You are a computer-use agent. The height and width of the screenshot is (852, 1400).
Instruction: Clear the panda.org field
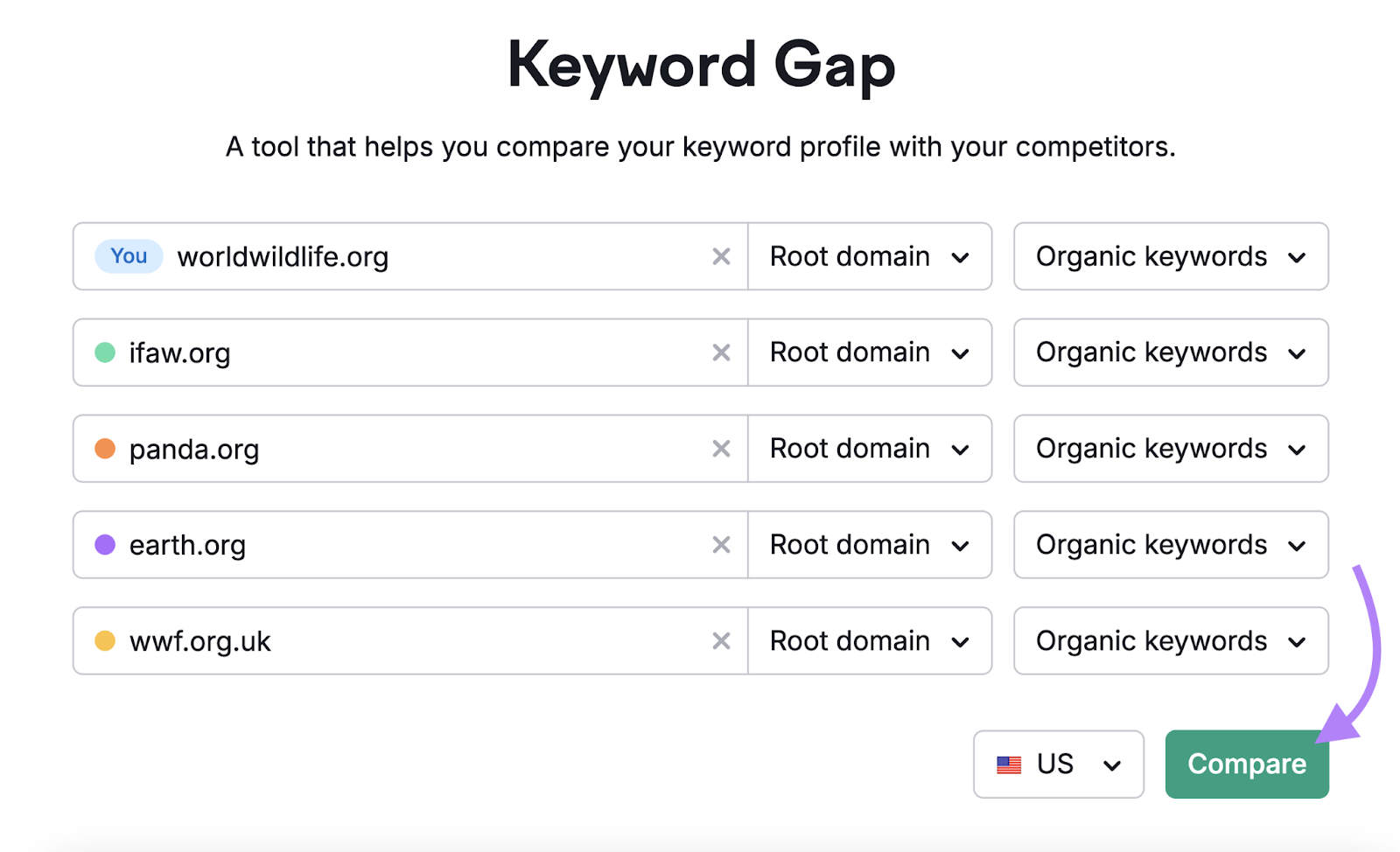pos(721,449)
